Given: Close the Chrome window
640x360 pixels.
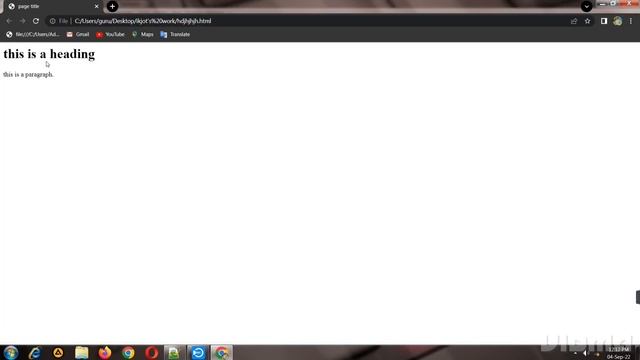Looking at the screenshot, I should coord(629,3).
